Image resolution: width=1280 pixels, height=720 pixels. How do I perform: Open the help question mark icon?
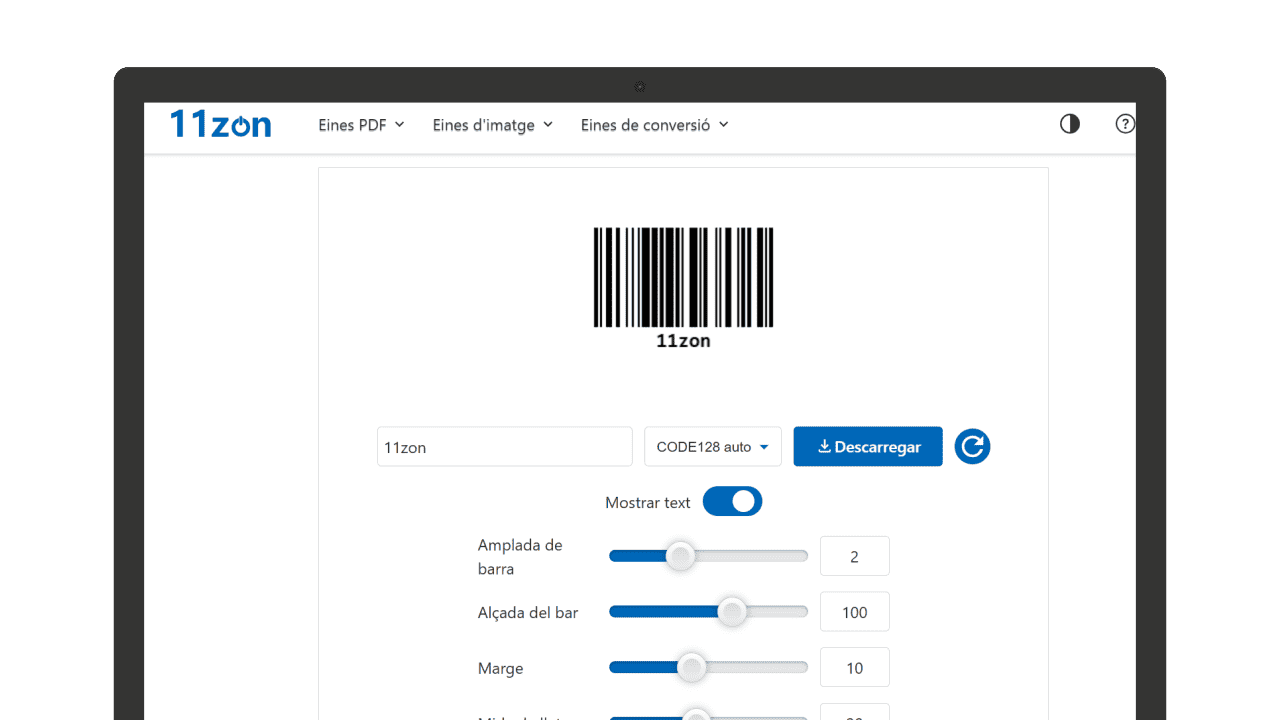pyautogui.click(x=1125, y=124)
